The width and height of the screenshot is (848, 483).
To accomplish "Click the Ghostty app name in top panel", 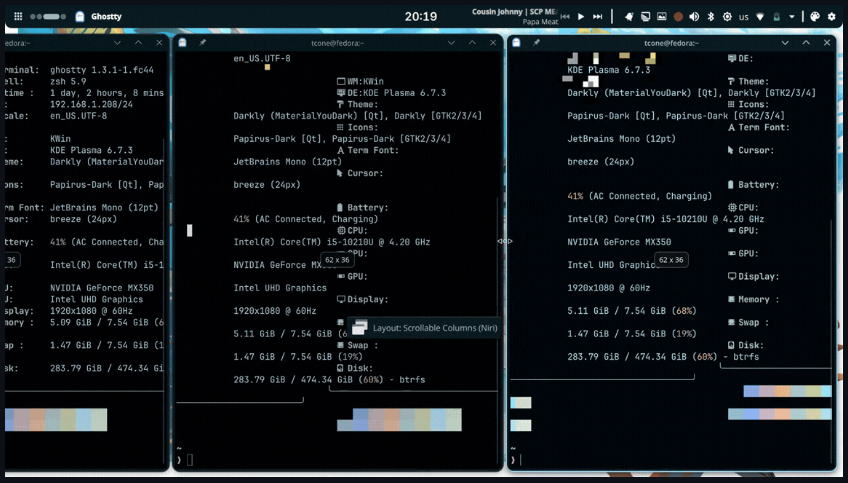I will pyautogui.click(x=106, y=16).
